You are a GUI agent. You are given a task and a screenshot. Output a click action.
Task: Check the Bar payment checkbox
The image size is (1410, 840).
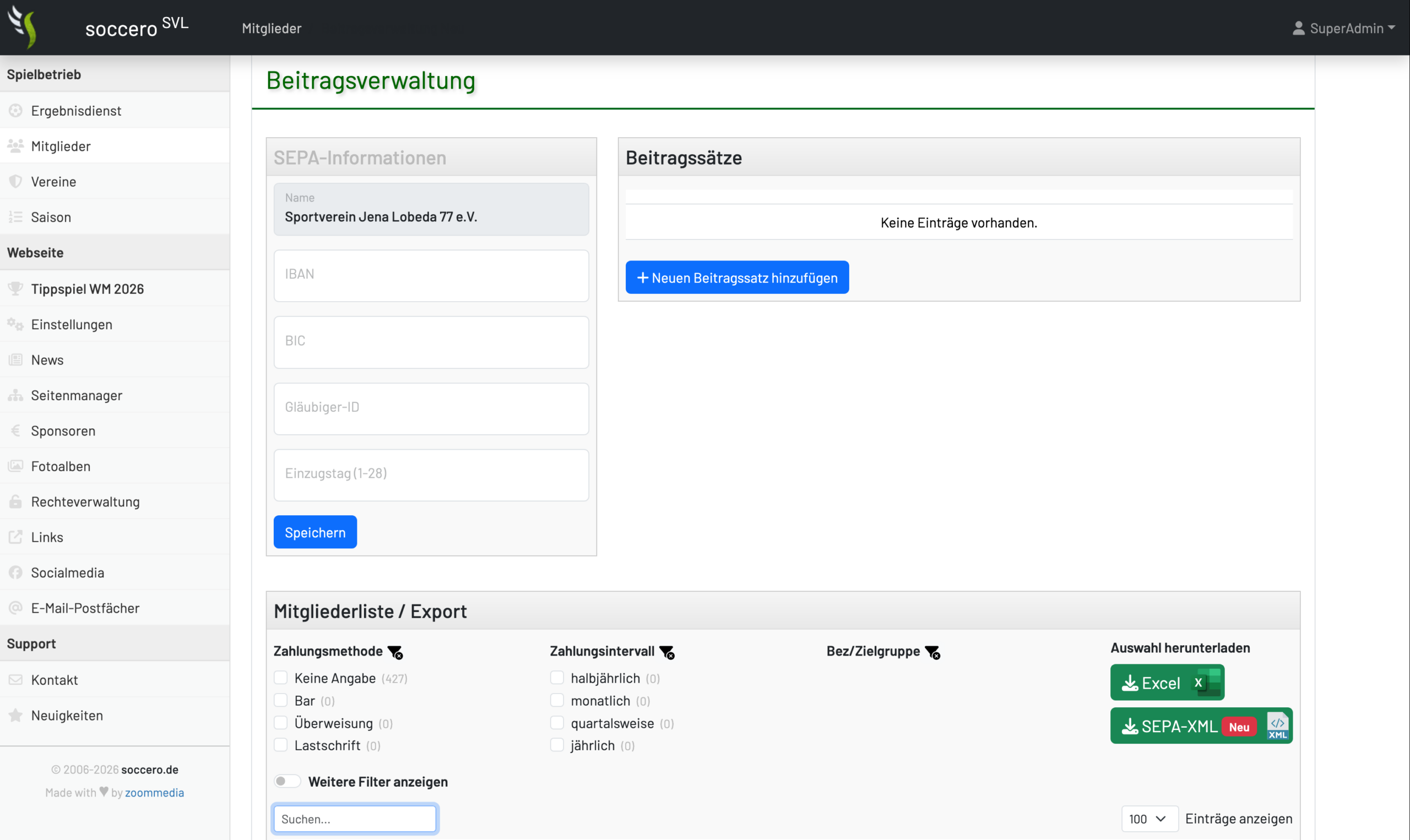click(281, 700)
